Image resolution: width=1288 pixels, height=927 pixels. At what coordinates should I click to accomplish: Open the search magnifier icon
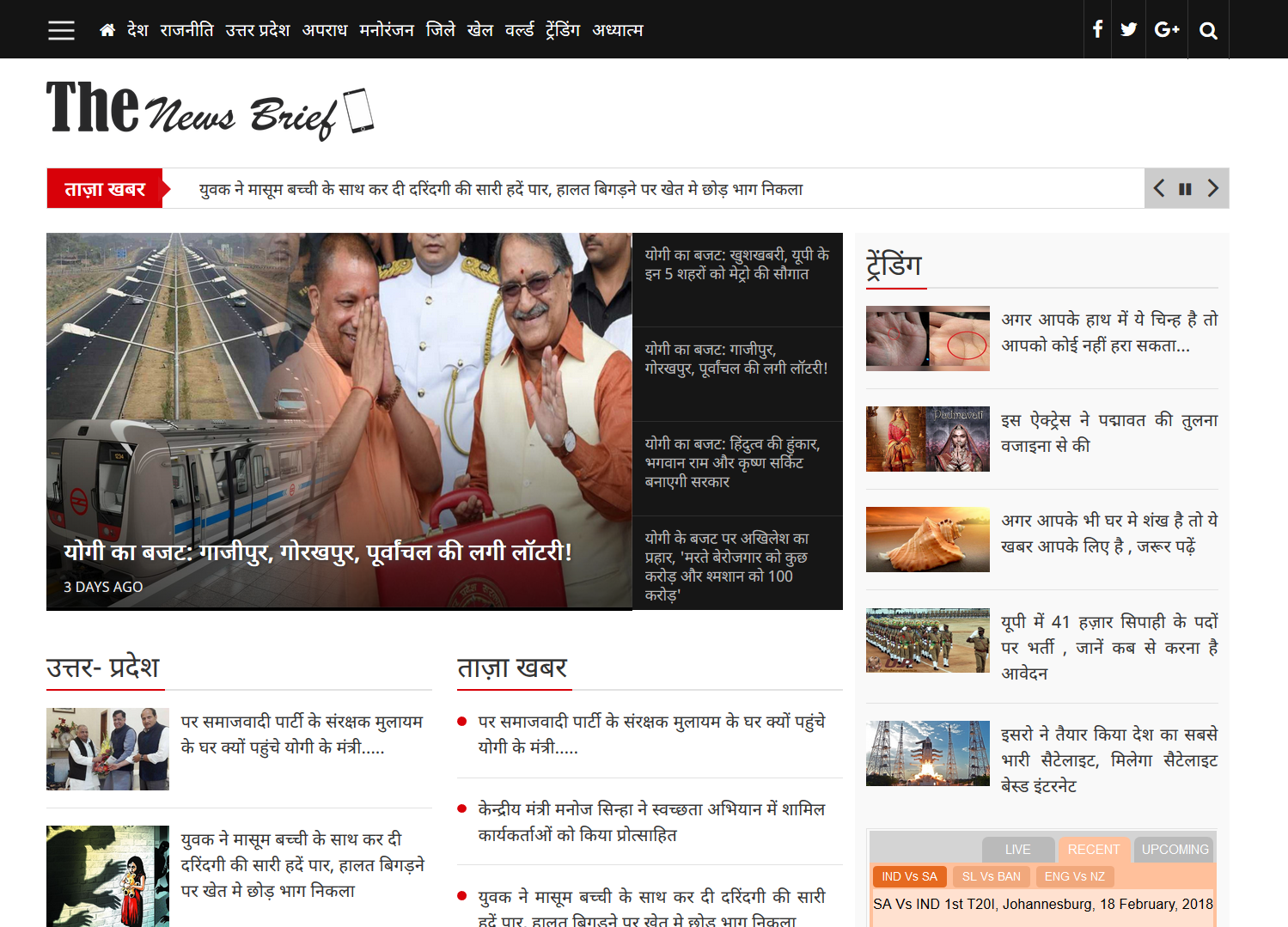[x=1208, y=31]
